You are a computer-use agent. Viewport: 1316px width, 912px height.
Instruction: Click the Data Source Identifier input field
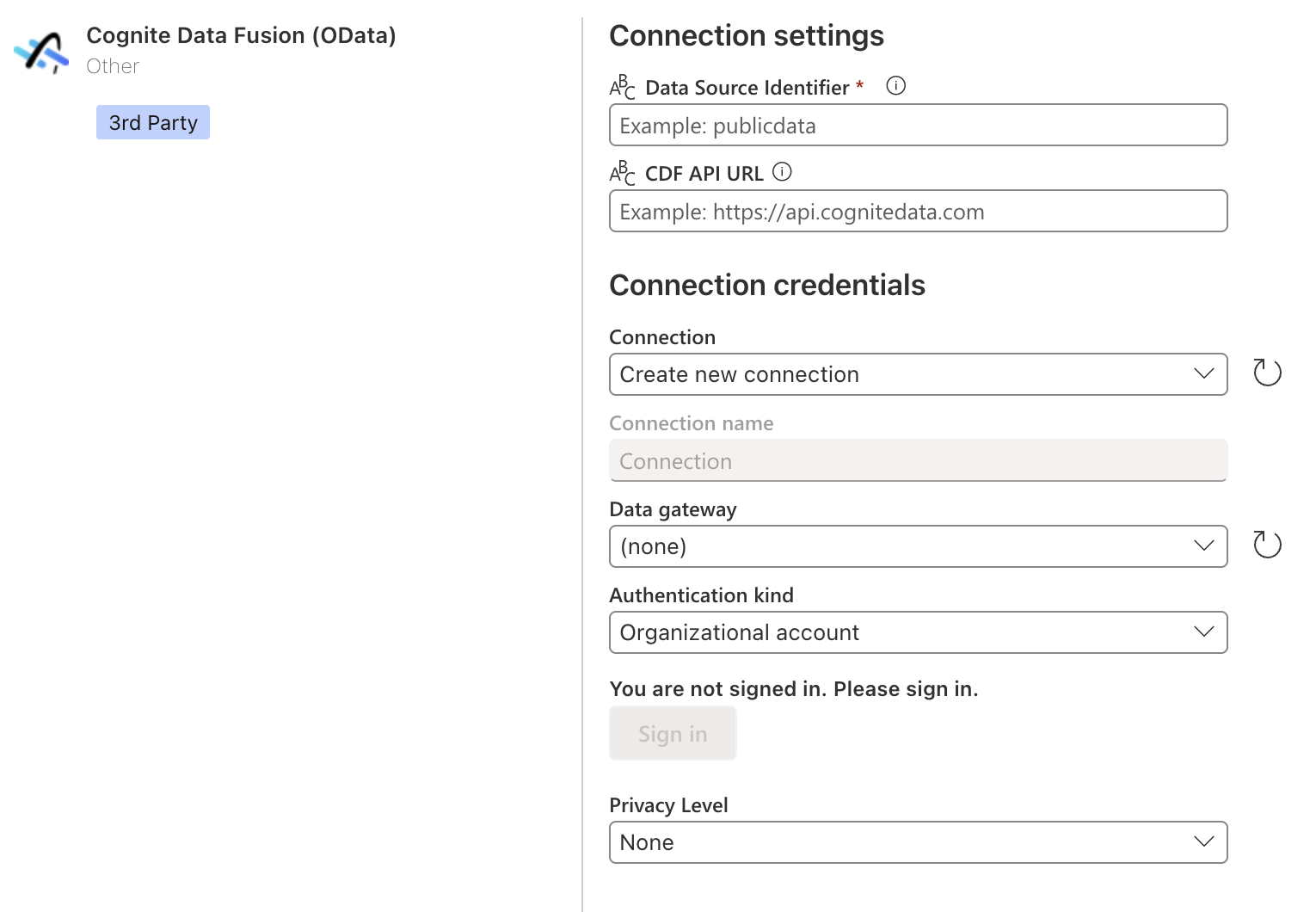click(x=918, y=125)
